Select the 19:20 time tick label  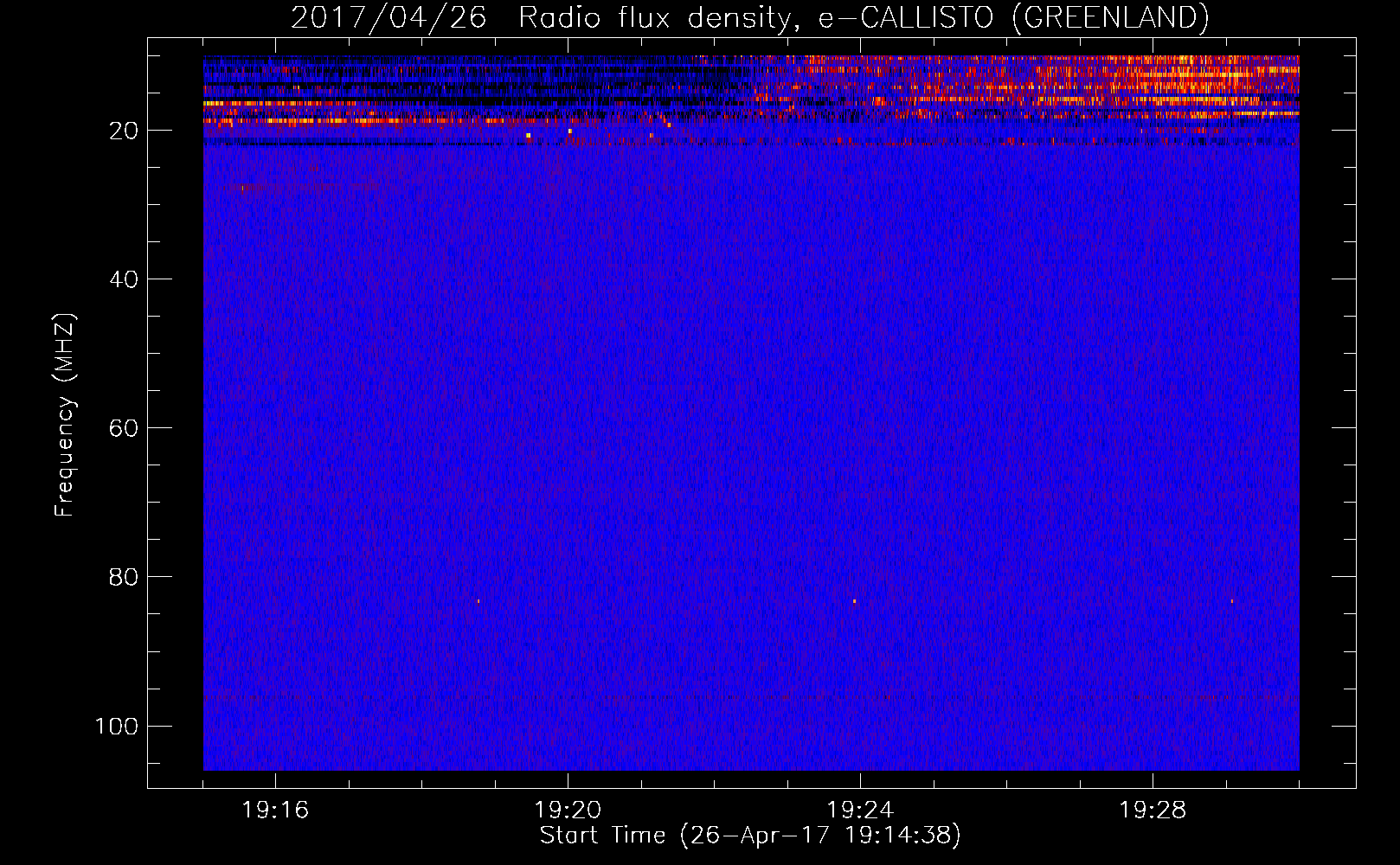click(x=568, y=811)
